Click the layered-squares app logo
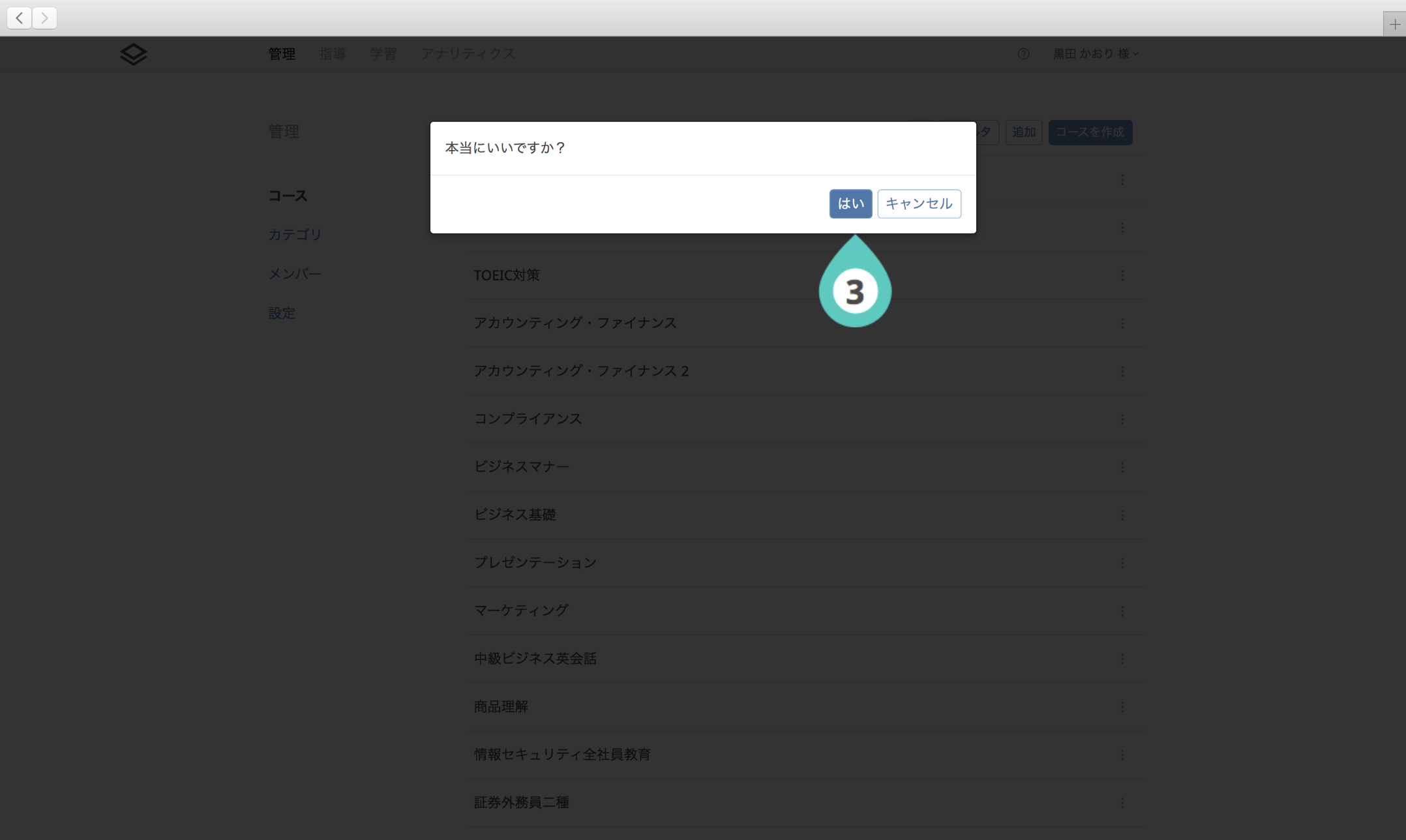This screenshot has width=1406, height=840. tap(134, 54)
